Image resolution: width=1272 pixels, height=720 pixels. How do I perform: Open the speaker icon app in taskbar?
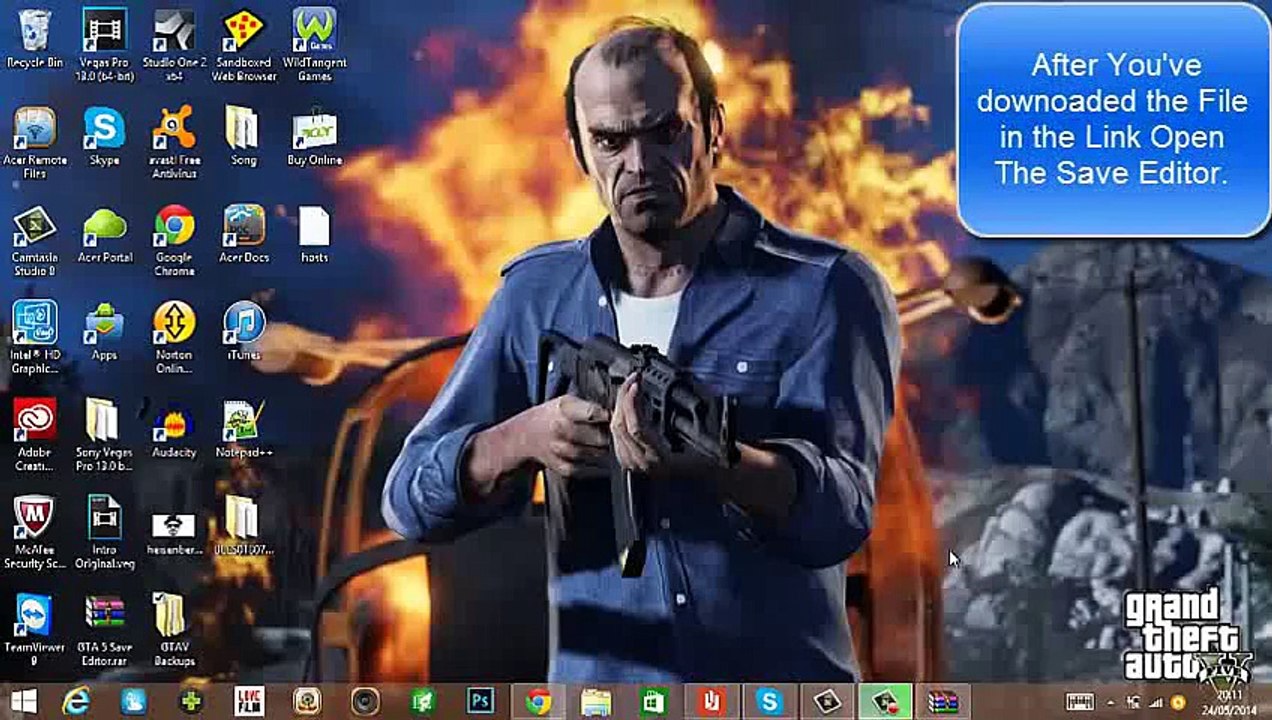pyautogui.click(x=365, y=702)
